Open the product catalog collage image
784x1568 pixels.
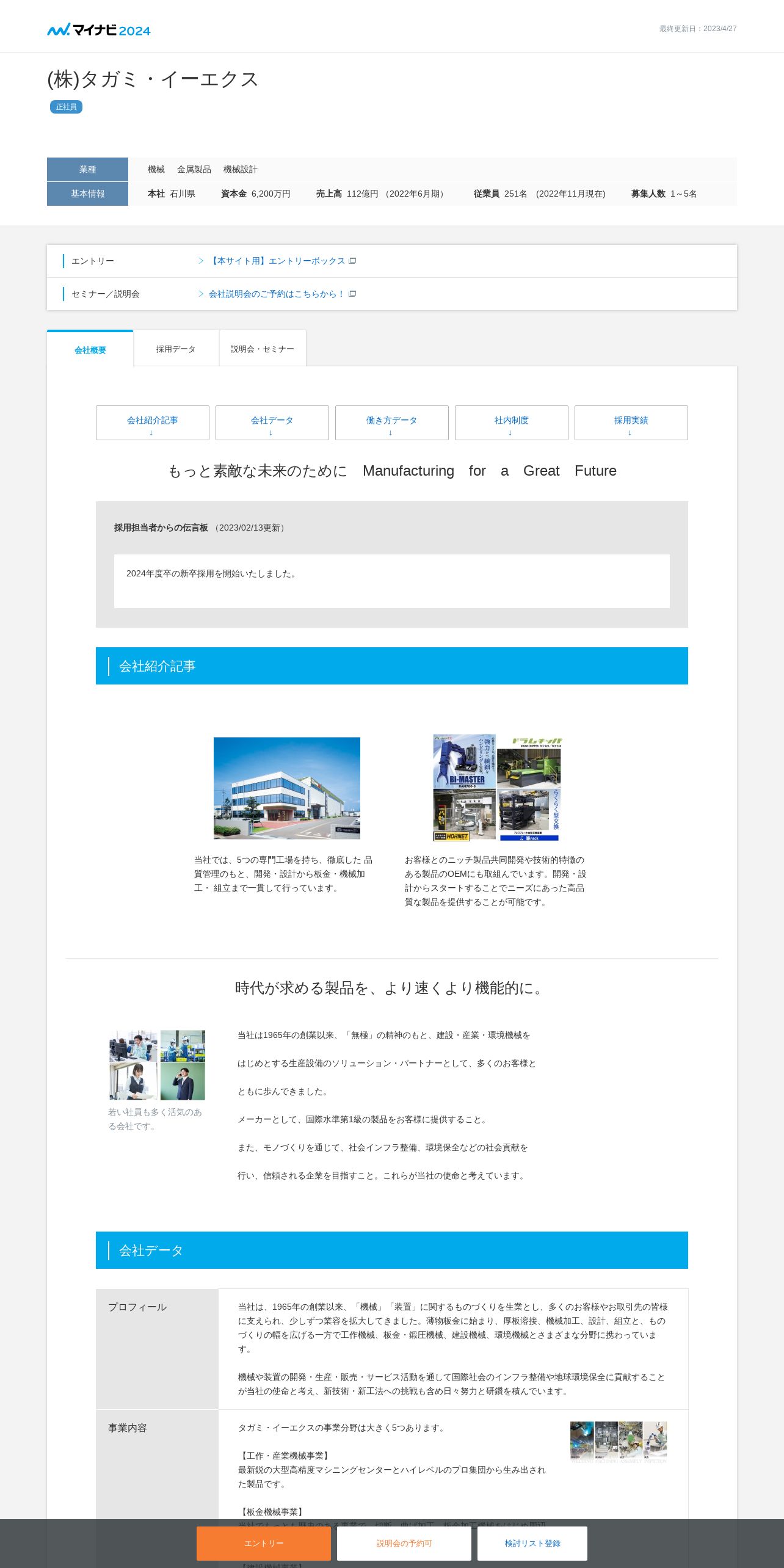tap(497, 788)
